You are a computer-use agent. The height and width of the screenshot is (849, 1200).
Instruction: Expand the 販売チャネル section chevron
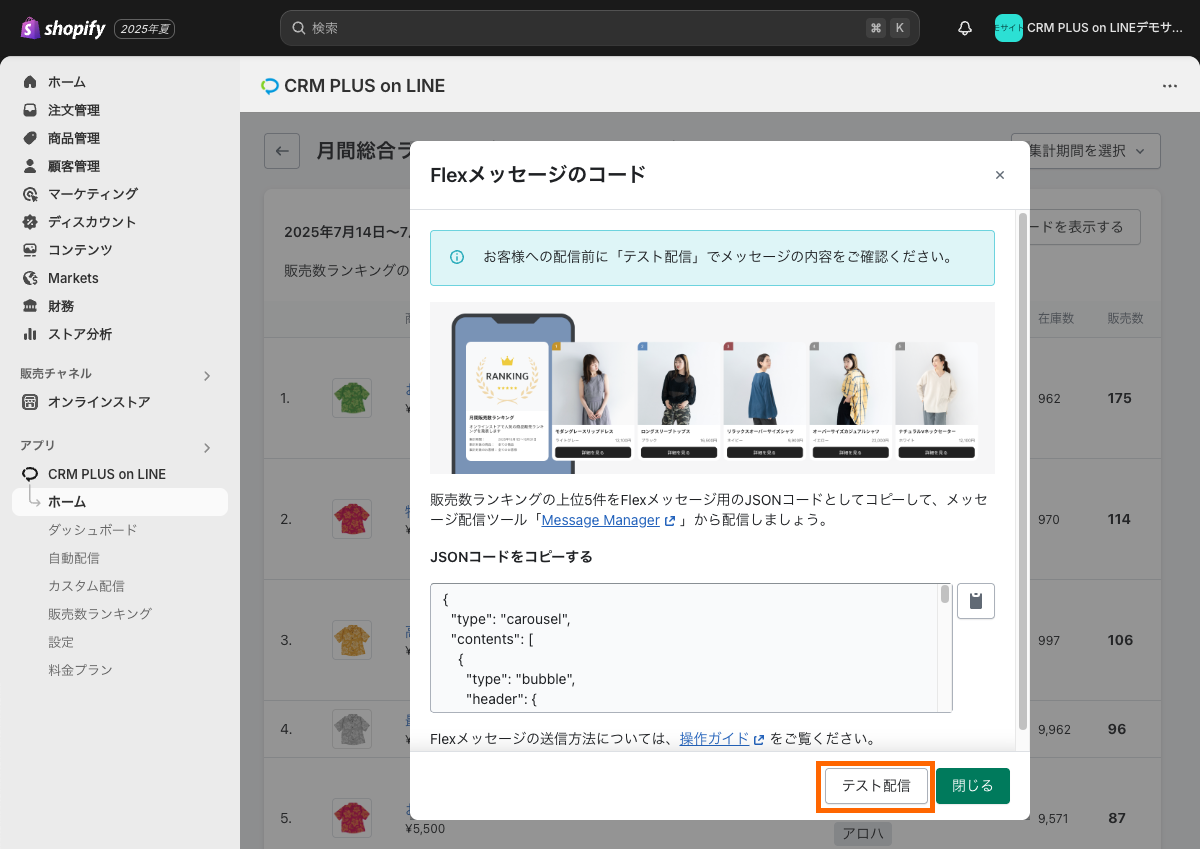click(207, 376)
